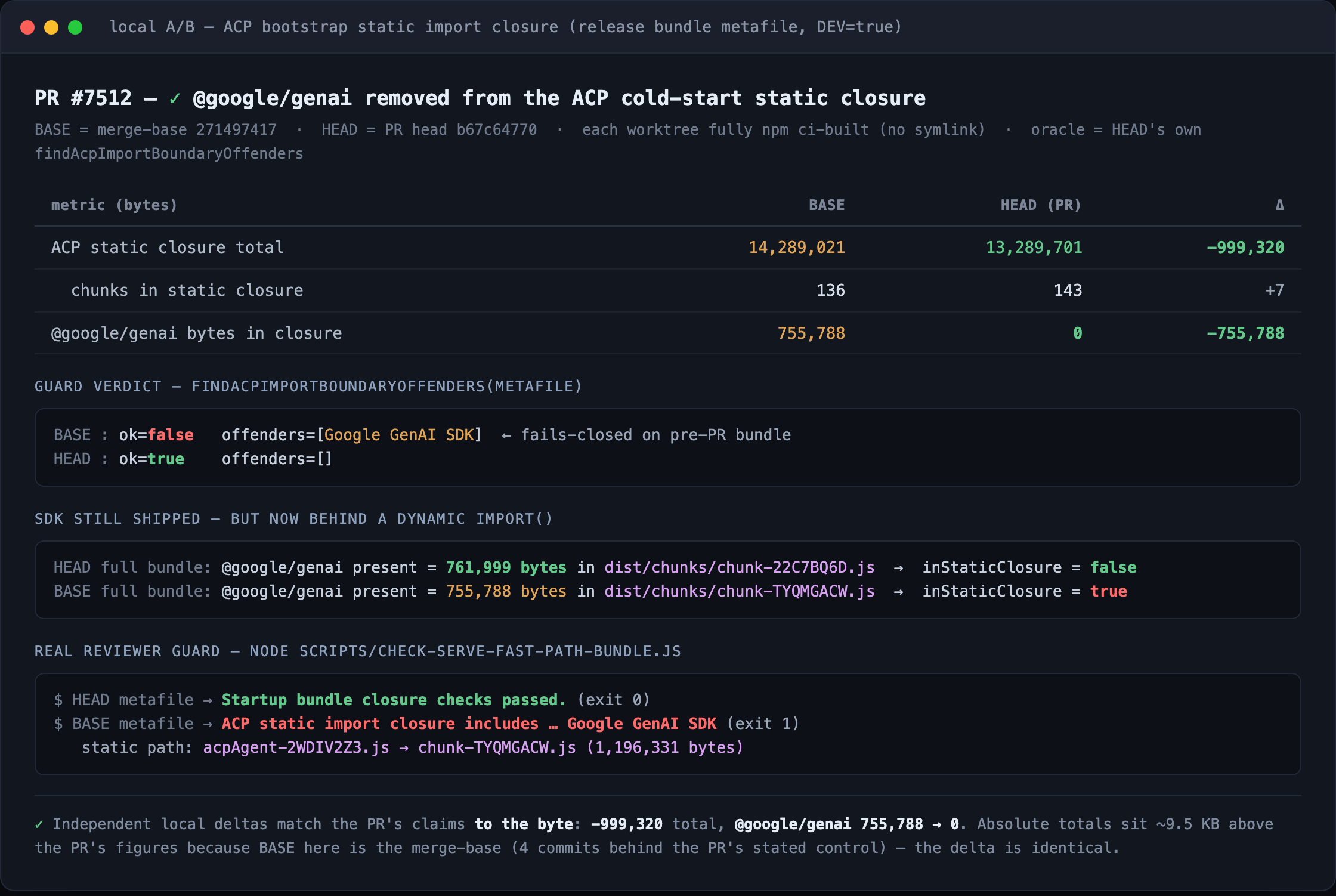Click the 'Δ' delta column header

[x=1280, y=205]
